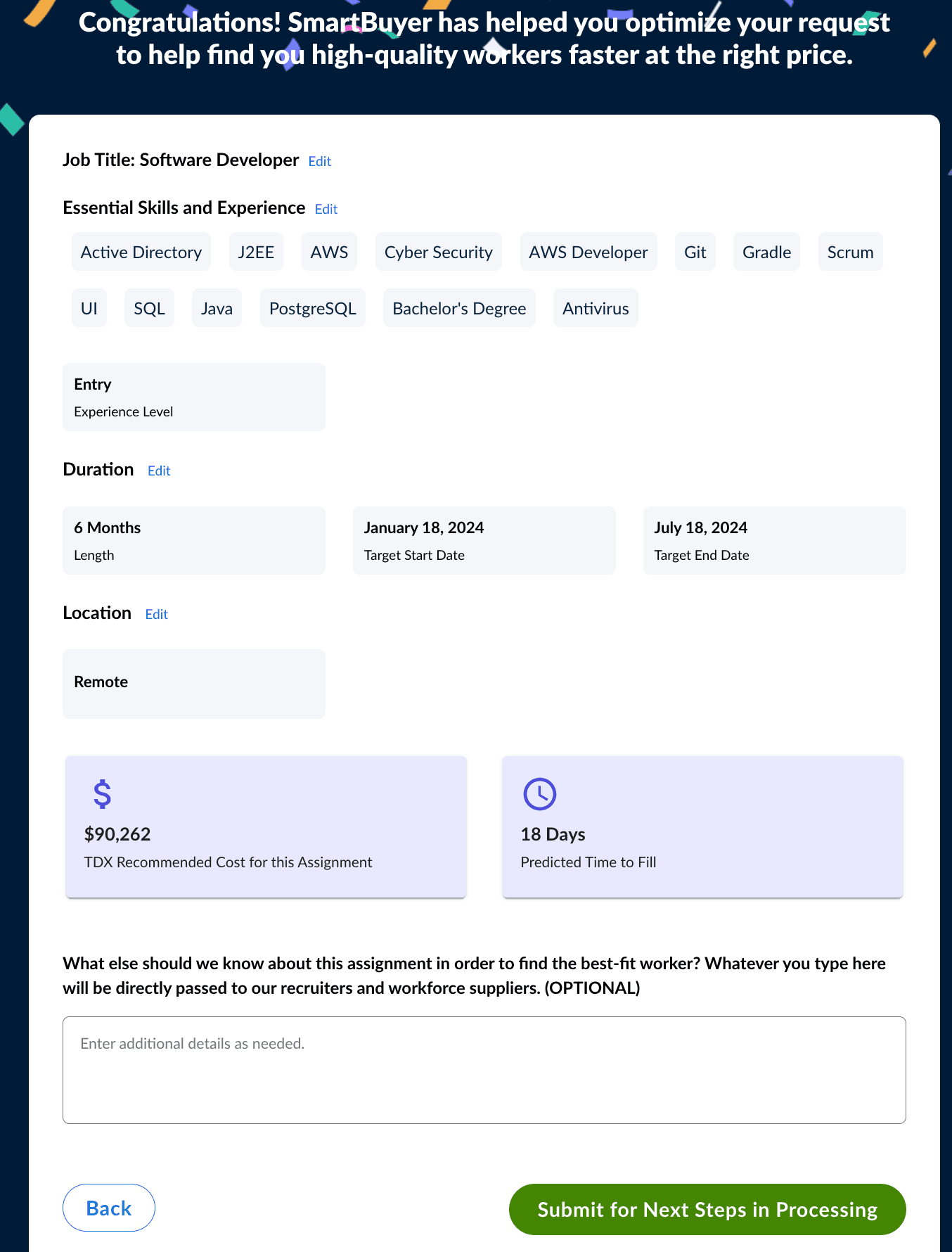This screenshot has height=1252, width=952.
Task: Select the AWS Developer skill tag
Action: [x=588, y=252]
